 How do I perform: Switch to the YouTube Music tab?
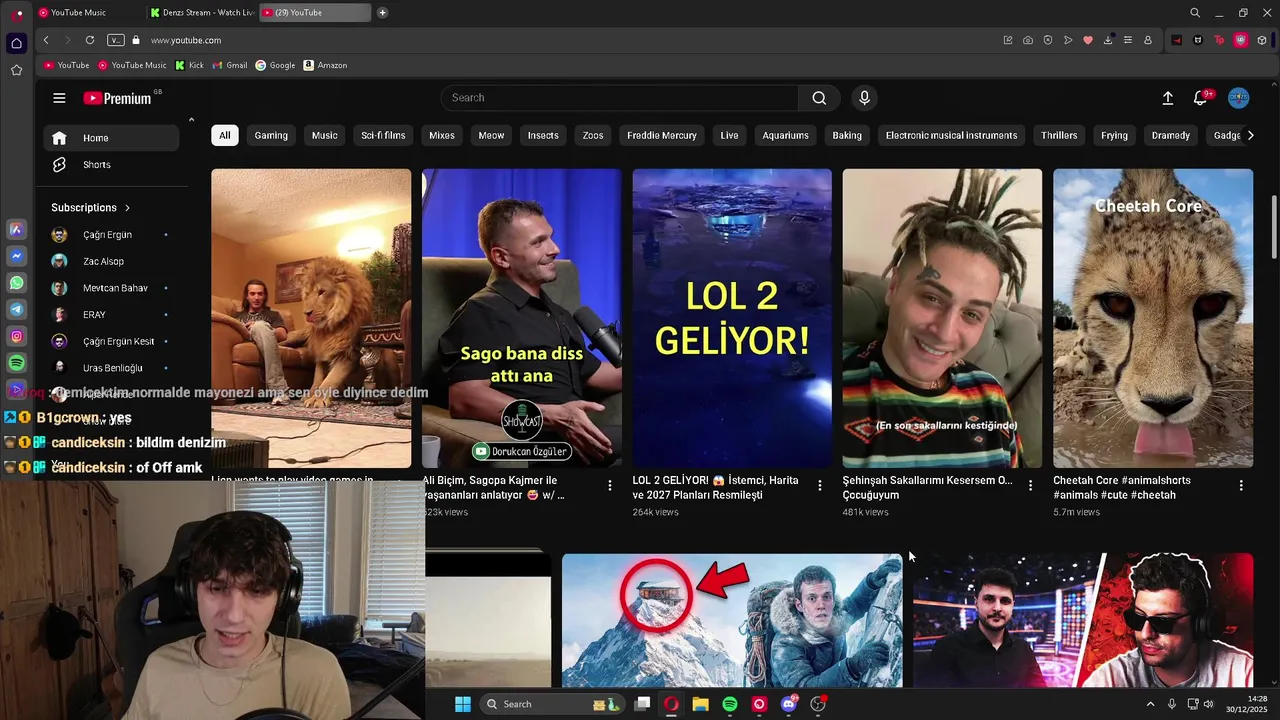point(88,13)
